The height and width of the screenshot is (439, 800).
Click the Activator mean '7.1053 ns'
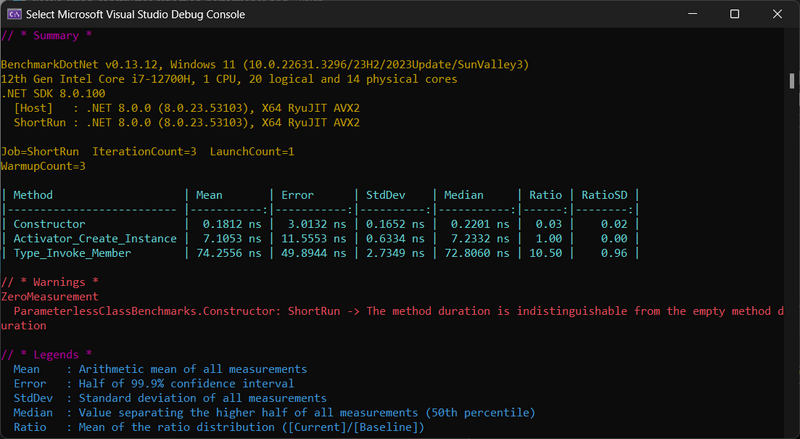point(232,238)
